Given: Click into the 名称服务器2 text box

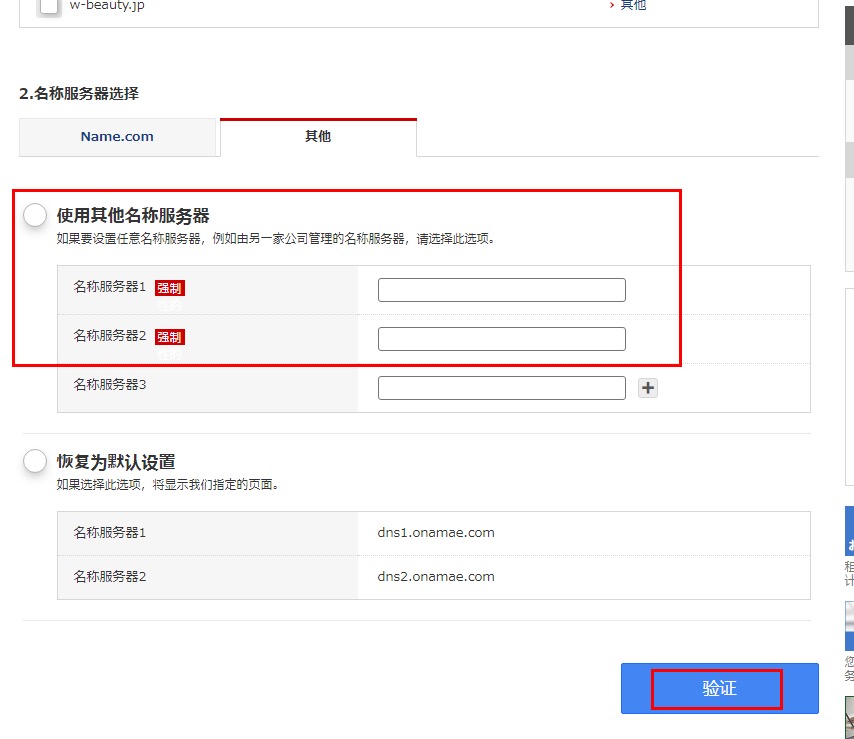Looking at the screenshot, I should click(501, 339).
